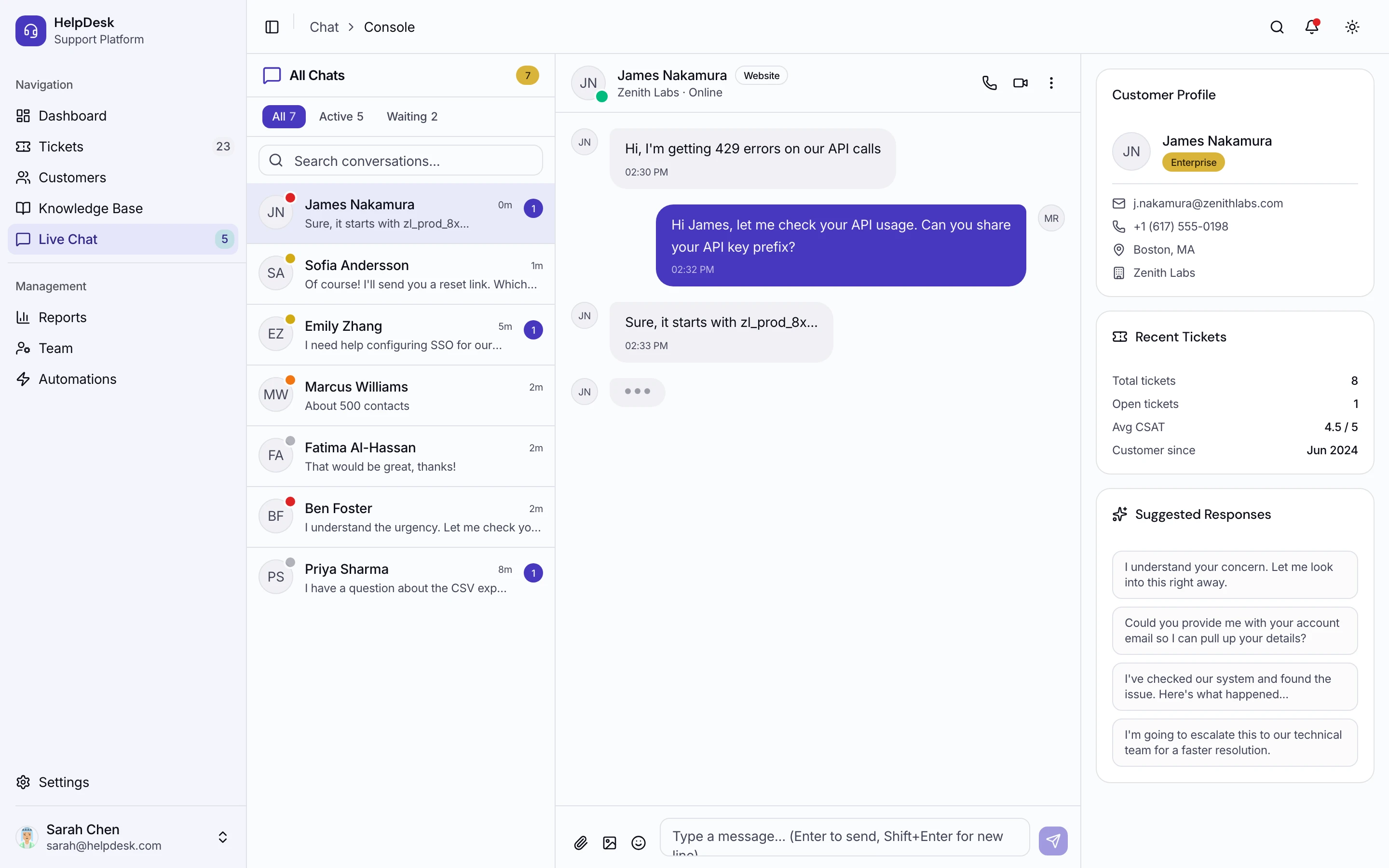
Task: Open Settings at the sidebar bottom
Action: point(123,782)
